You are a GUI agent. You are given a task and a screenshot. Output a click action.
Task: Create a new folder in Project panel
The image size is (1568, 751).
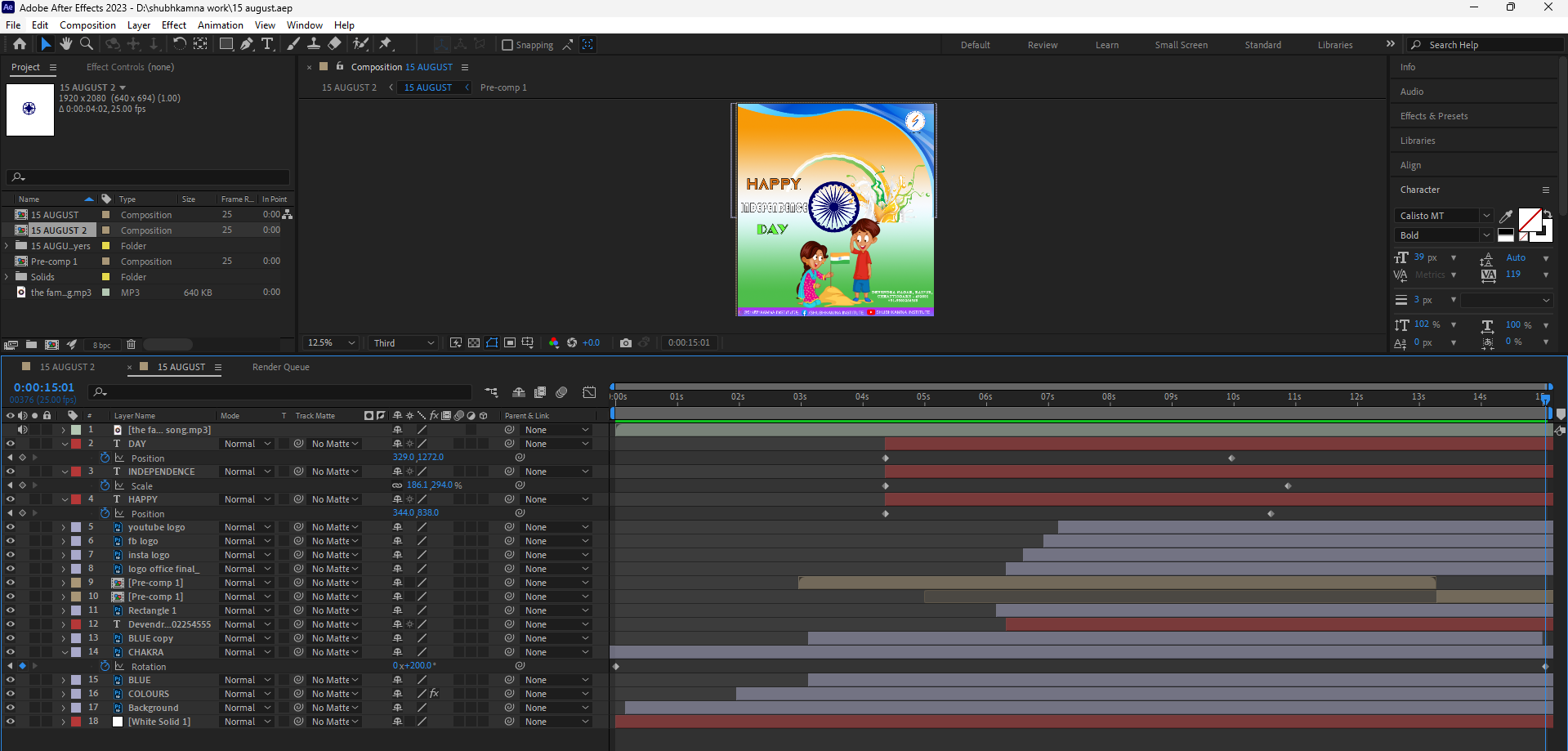point(31,345)
